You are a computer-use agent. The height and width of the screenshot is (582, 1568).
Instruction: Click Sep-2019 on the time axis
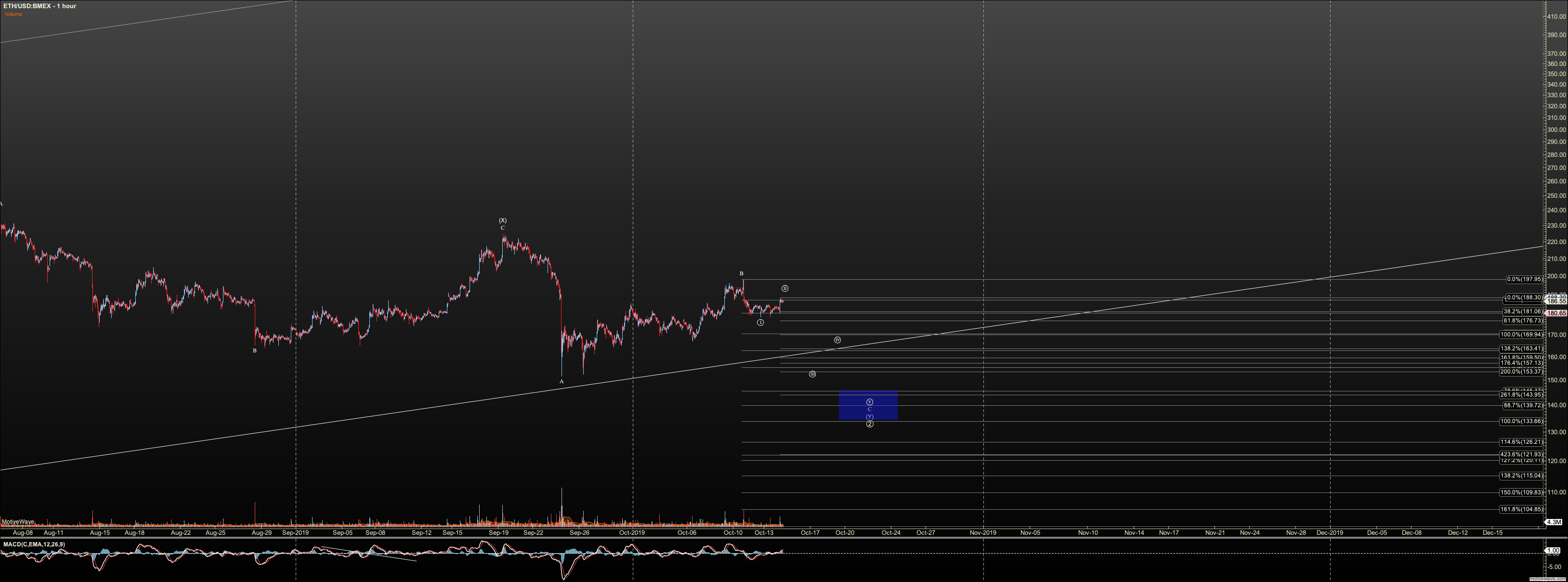pos(295,533)
